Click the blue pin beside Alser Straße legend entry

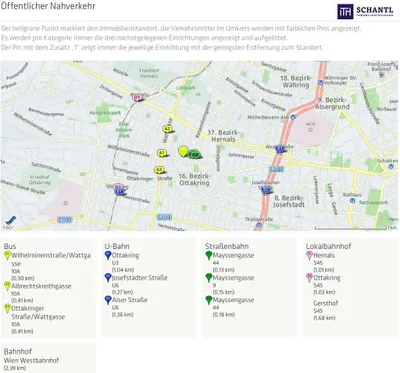coord(108,300)
